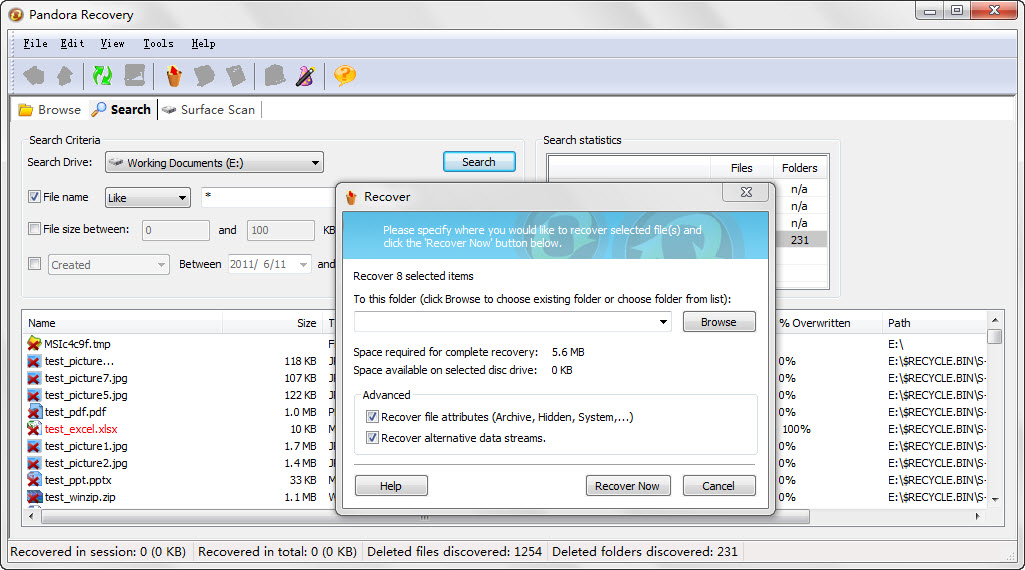This screenshot has width=1025, height=570.
Task: Open the View menu
Action: point(112,44)
